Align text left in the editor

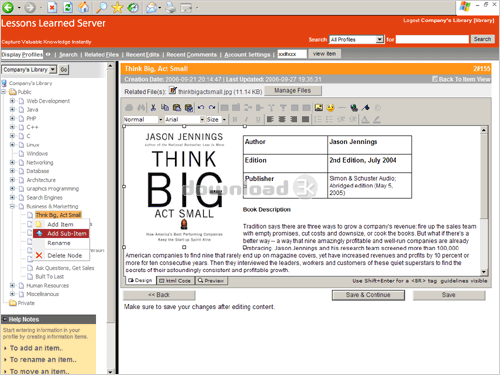(x=270, y=119)
